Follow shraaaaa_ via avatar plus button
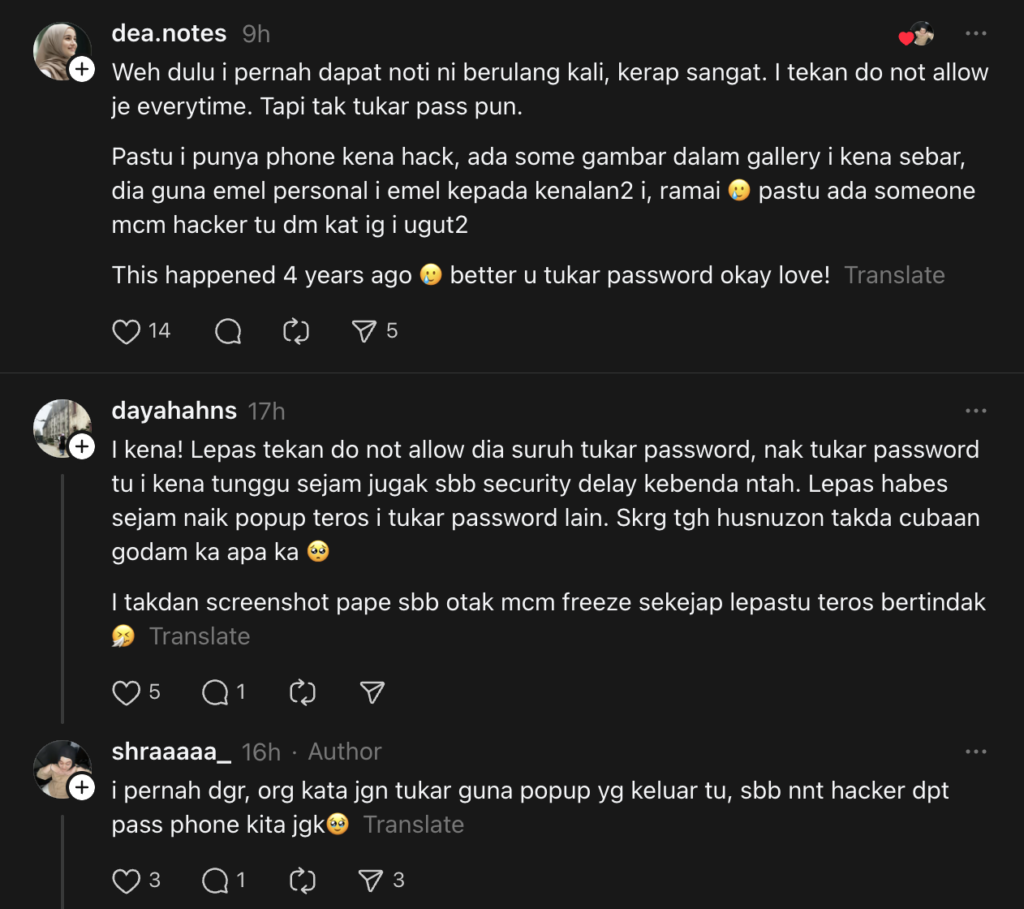The width and height of the screenshot is (1024, 909). tap(81, 788)
